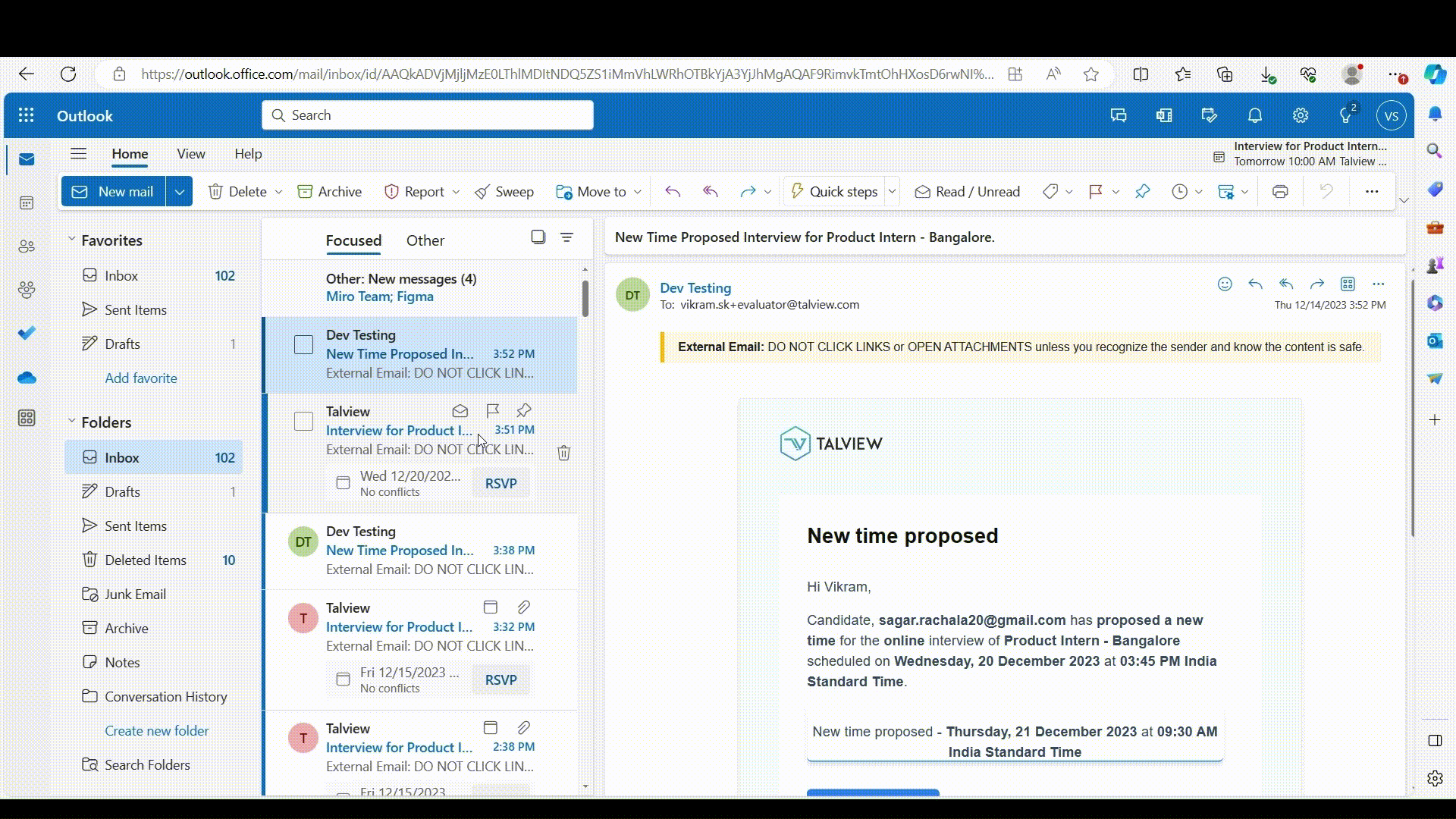
Task: Open the Report dropdown arrow
Action: tap(456, 192)
